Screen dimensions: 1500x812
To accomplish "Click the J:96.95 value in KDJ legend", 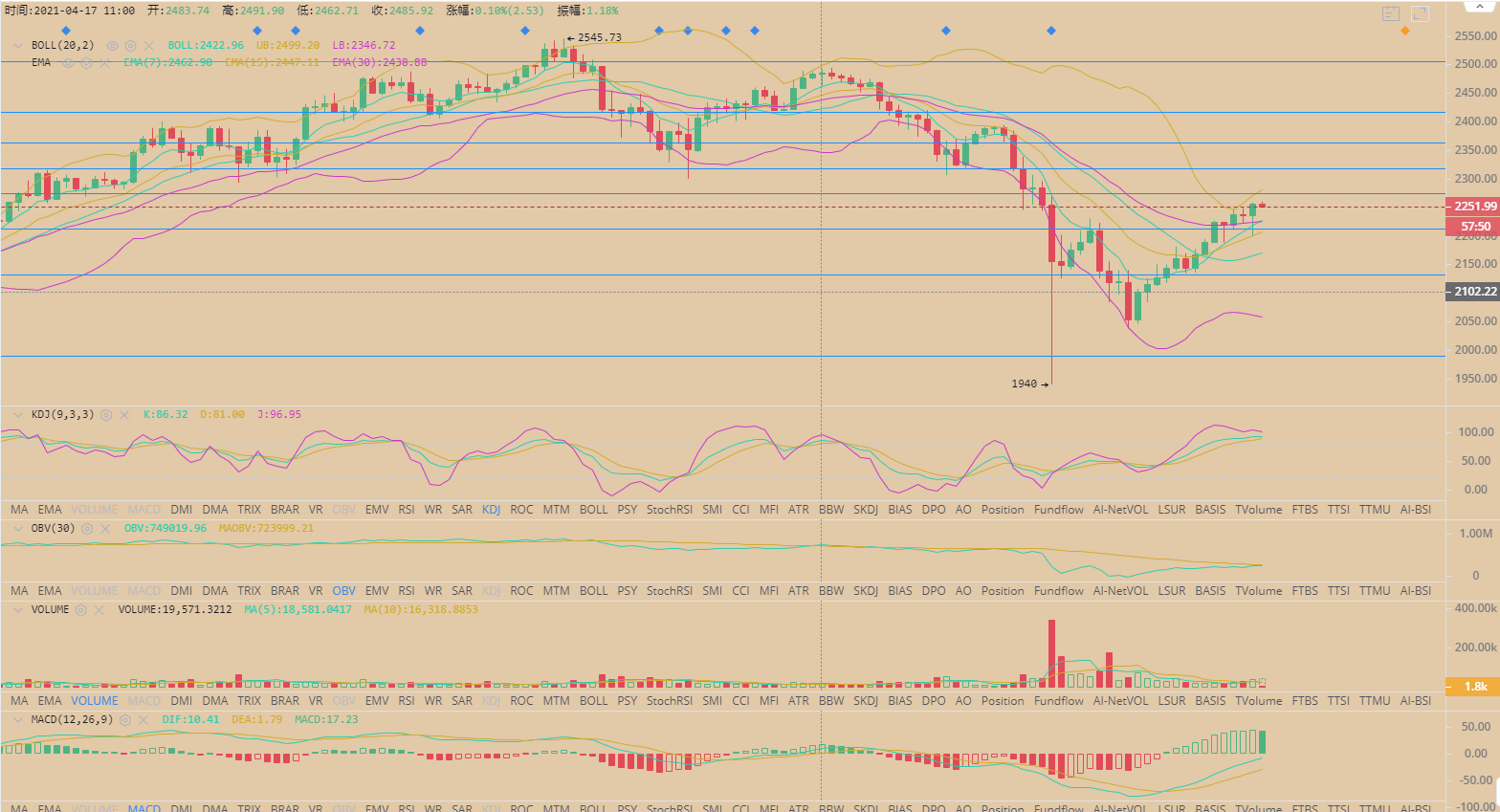I will click(278, 415).
